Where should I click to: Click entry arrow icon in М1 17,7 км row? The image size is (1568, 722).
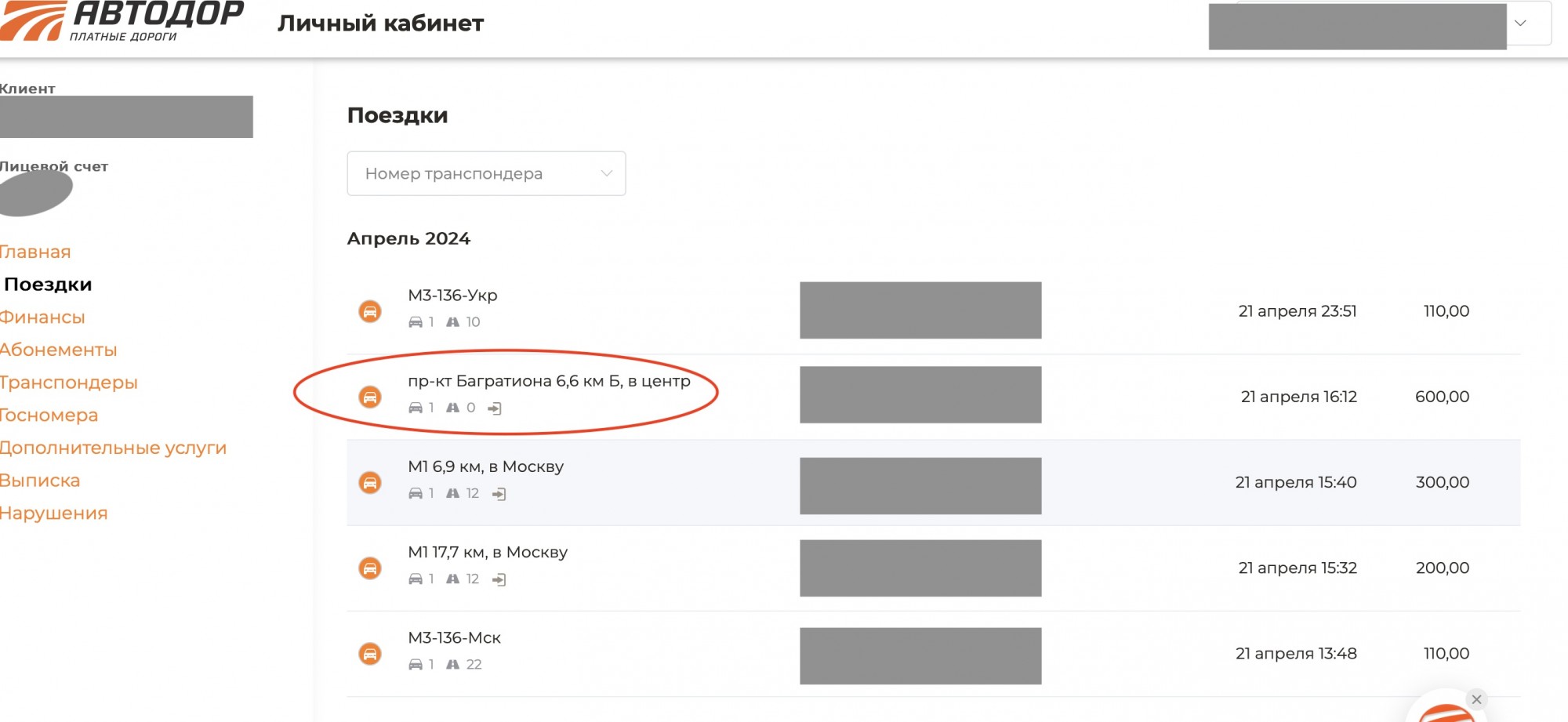click(x=499, y=579)
